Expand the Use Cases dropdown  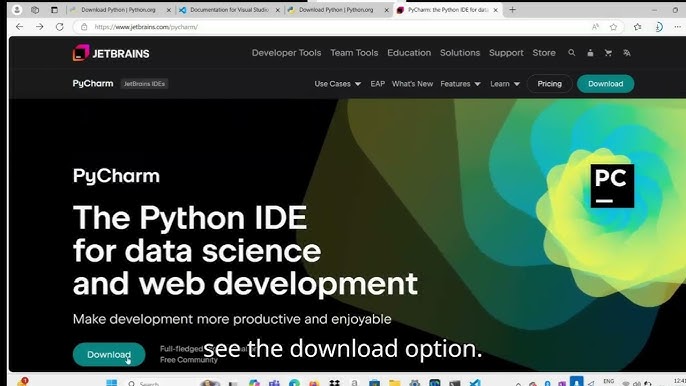(x=337, y=84)
